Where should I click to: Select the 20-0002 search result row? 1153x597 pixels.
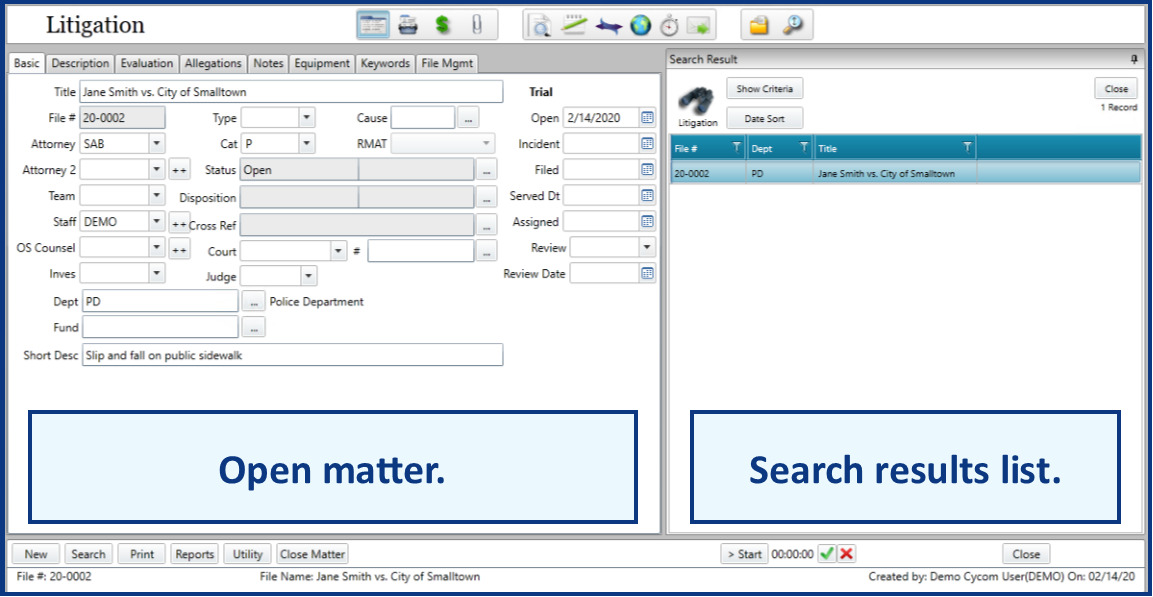(906, 174)
